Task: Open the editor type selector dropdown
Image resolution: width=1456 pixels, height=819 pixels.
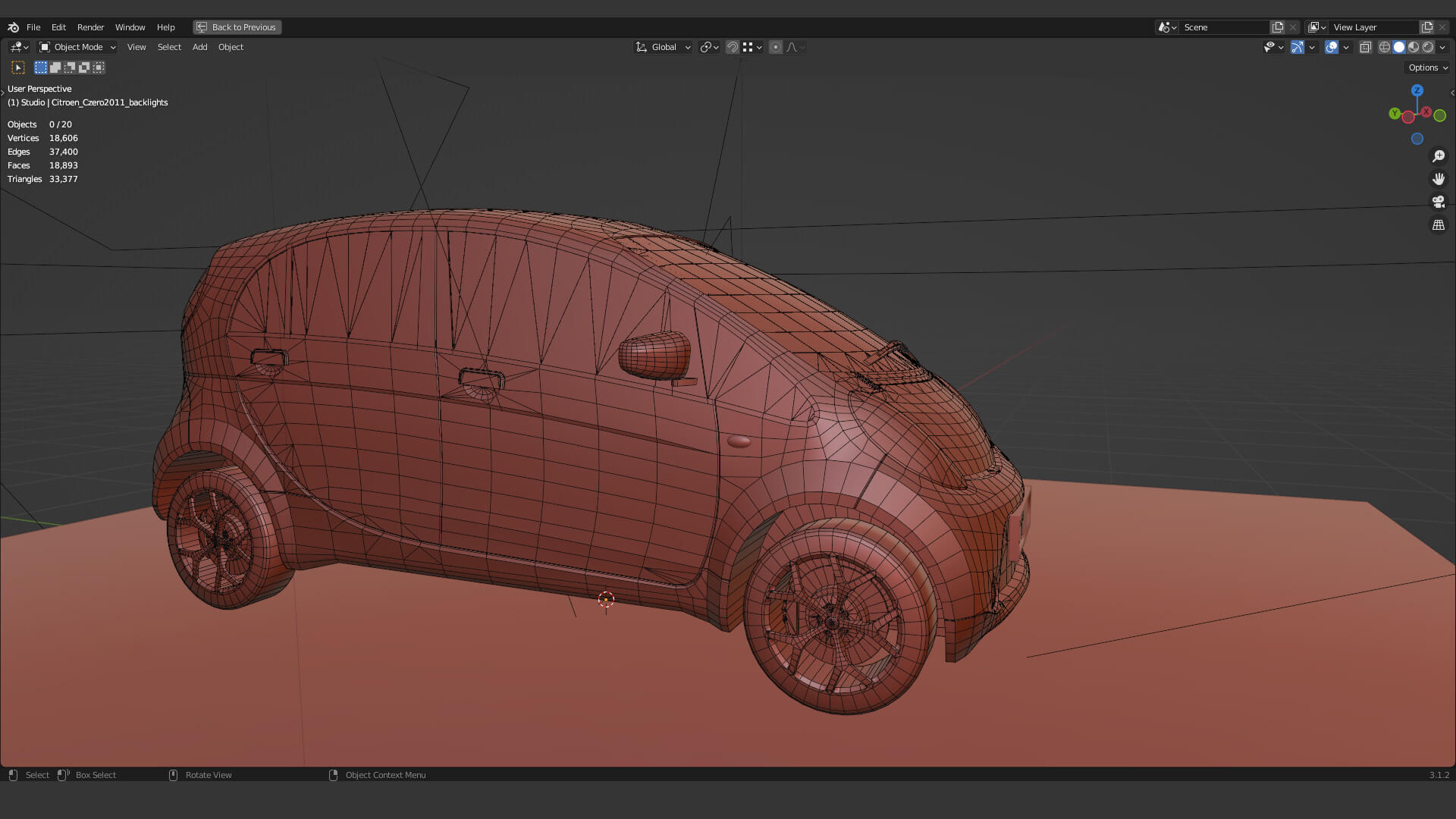Action: [x=19, y=47]
